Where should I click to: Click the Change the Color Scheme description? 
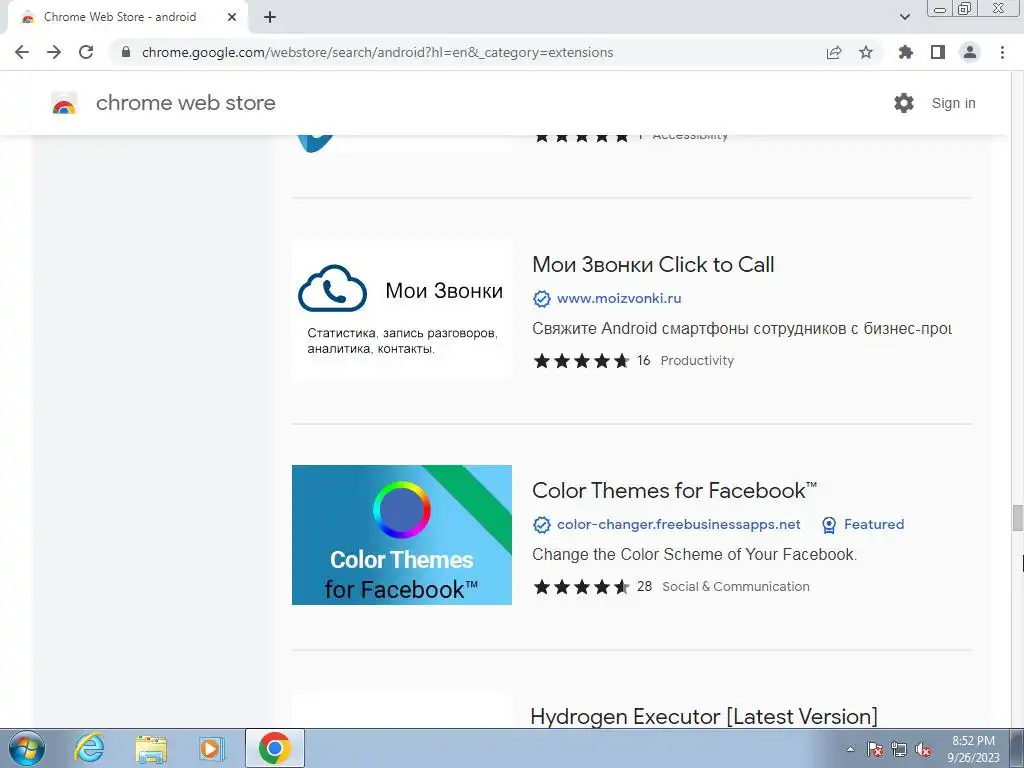point(694,554)
